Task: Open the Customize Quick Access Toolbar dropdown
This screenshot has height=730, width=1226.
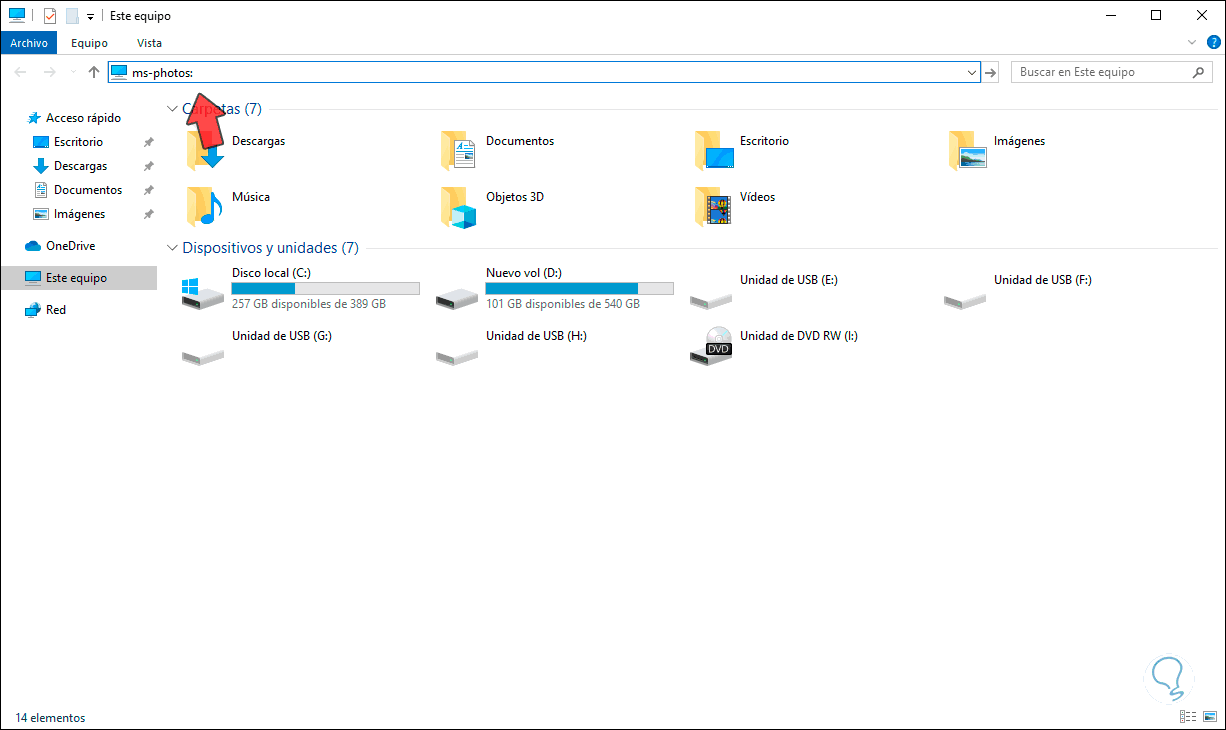Action: coord(90,17)
